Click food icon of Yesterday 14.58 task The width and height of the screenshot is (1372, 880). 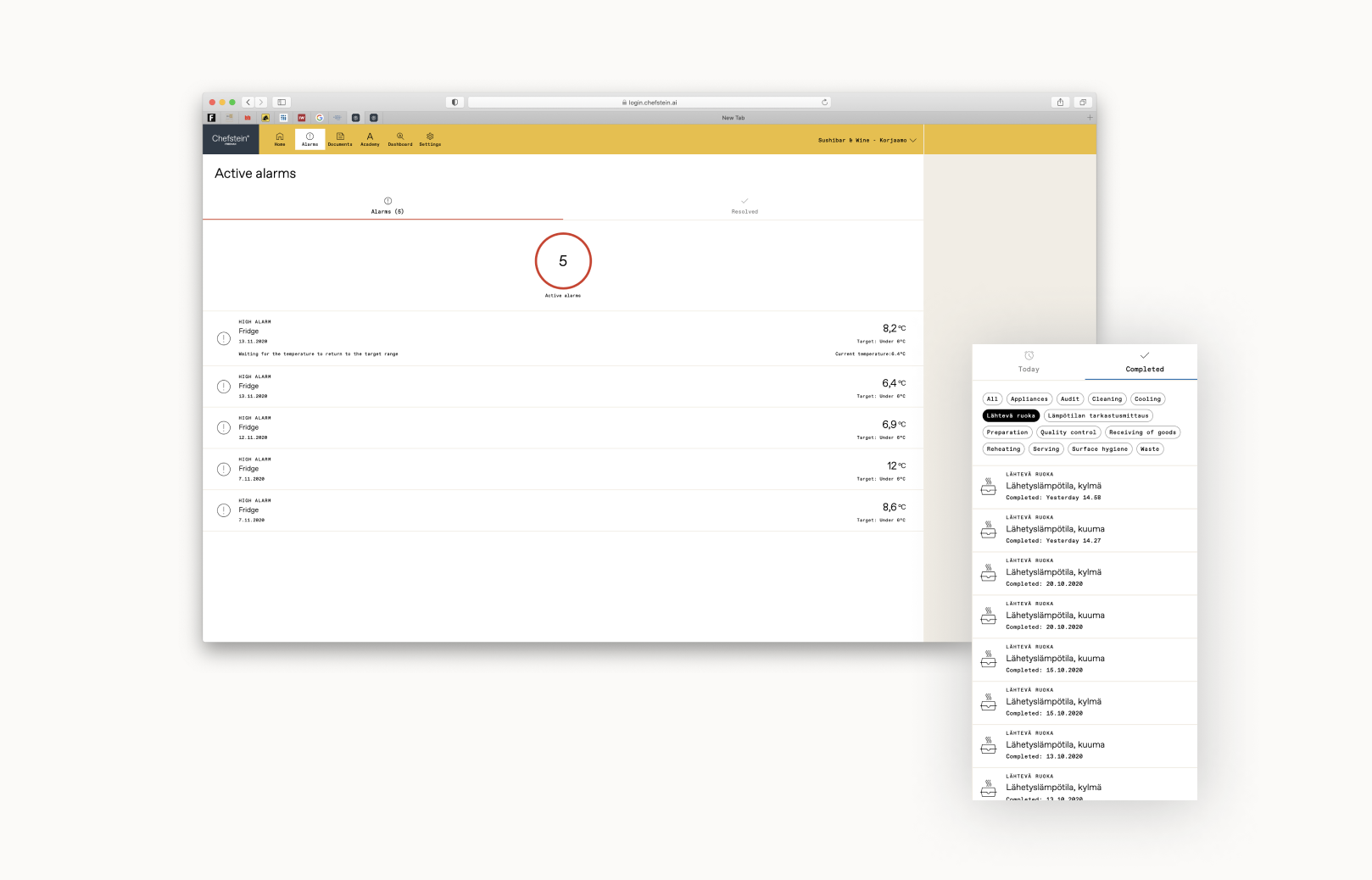pos(989,487)
